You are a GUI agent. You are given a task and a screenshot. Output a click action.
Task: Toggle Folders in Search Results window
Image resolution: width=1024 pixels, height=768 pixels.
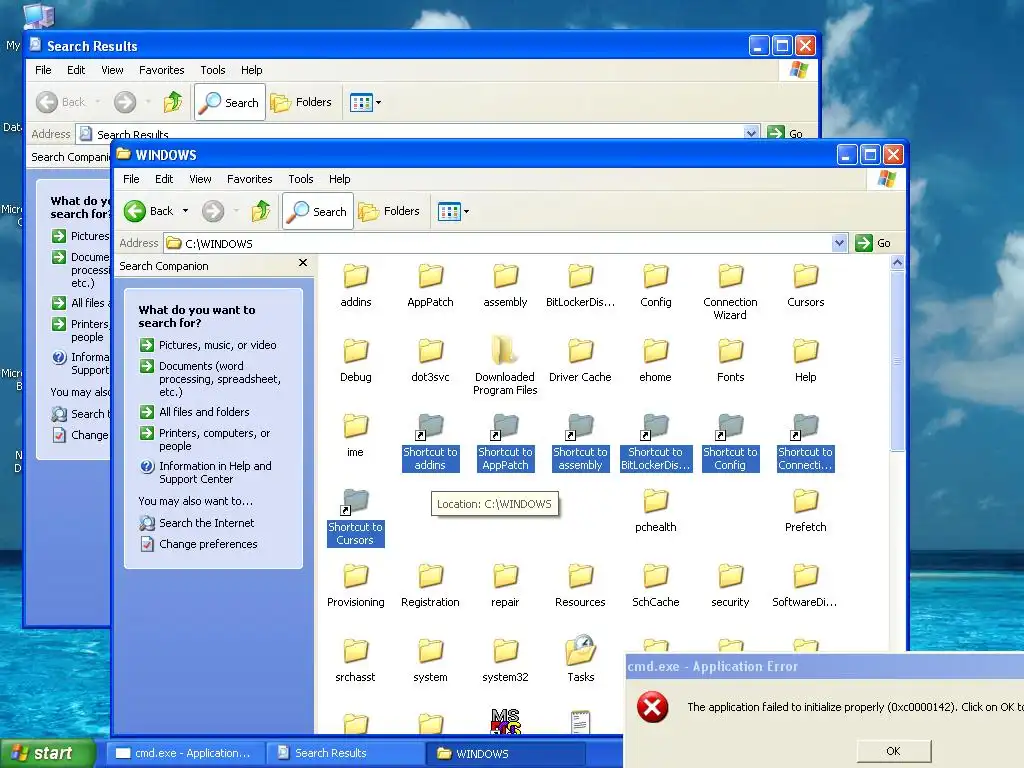tap(301, 102)
